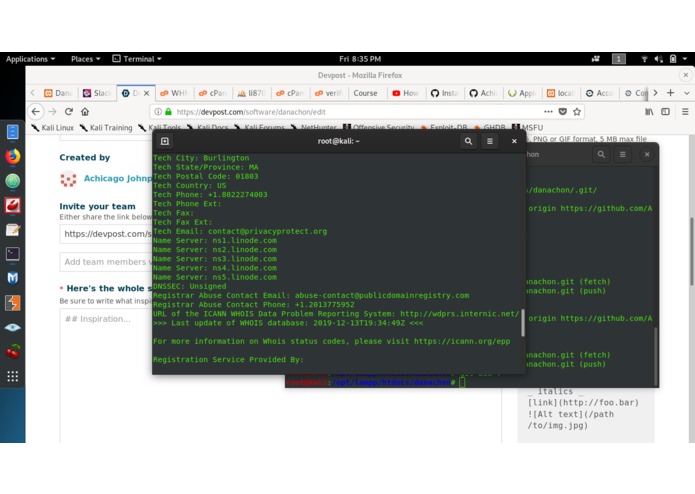Expand the system menu arrow in top bar
Image resolution: width=695 pixels, height=494 pixels.
[685, 58]
